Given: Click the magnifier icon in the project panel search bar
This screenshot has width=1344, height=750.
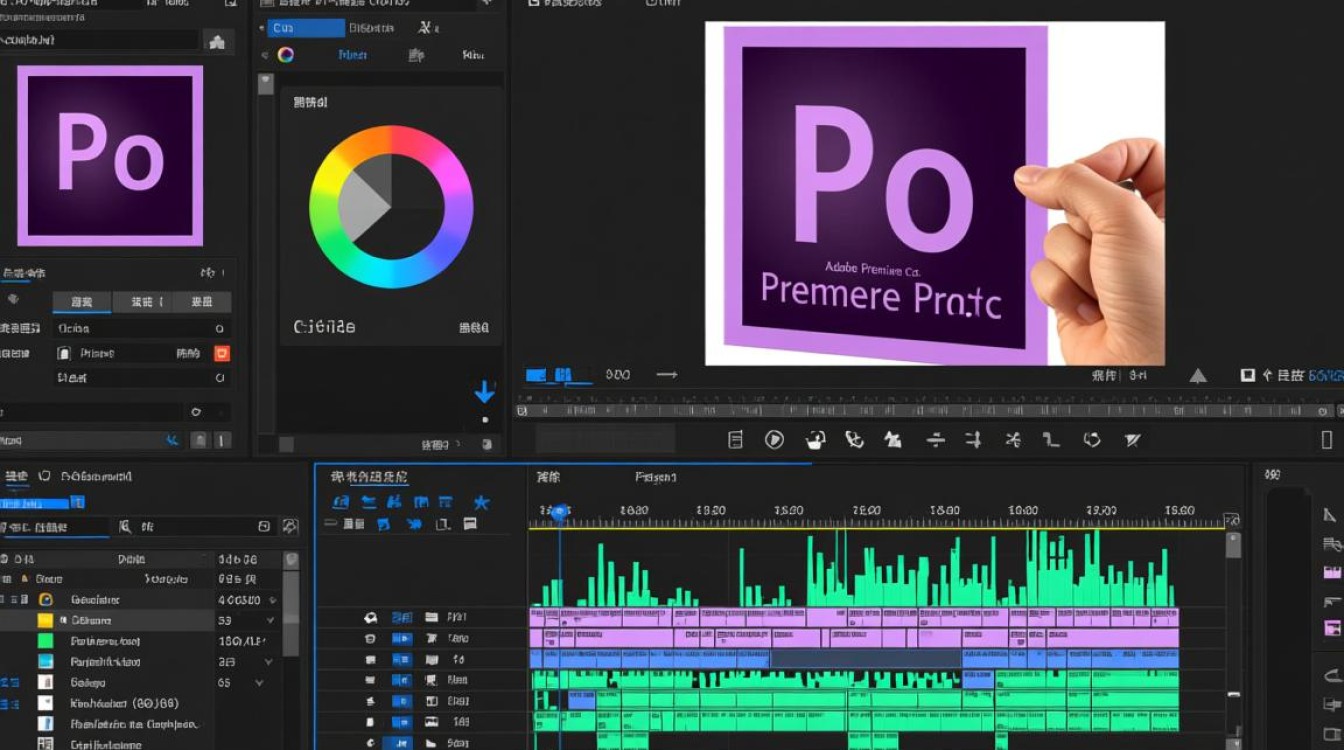Looking at the screenshot, I should coord(125,526).
